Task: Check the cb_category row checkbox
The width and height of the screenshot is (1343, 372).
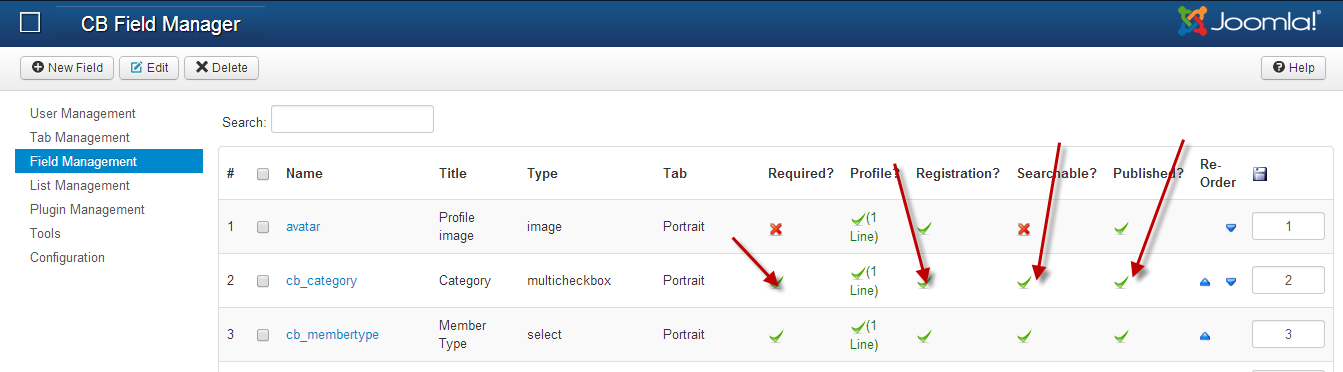Action: coord(263,281)
